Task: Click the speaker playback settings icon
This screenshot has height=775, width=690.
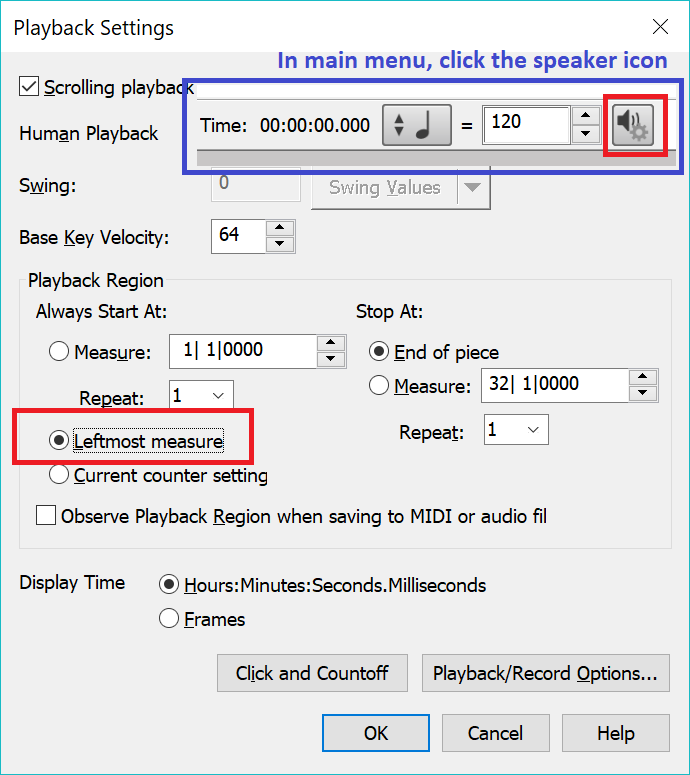Action: click(632, 125)
